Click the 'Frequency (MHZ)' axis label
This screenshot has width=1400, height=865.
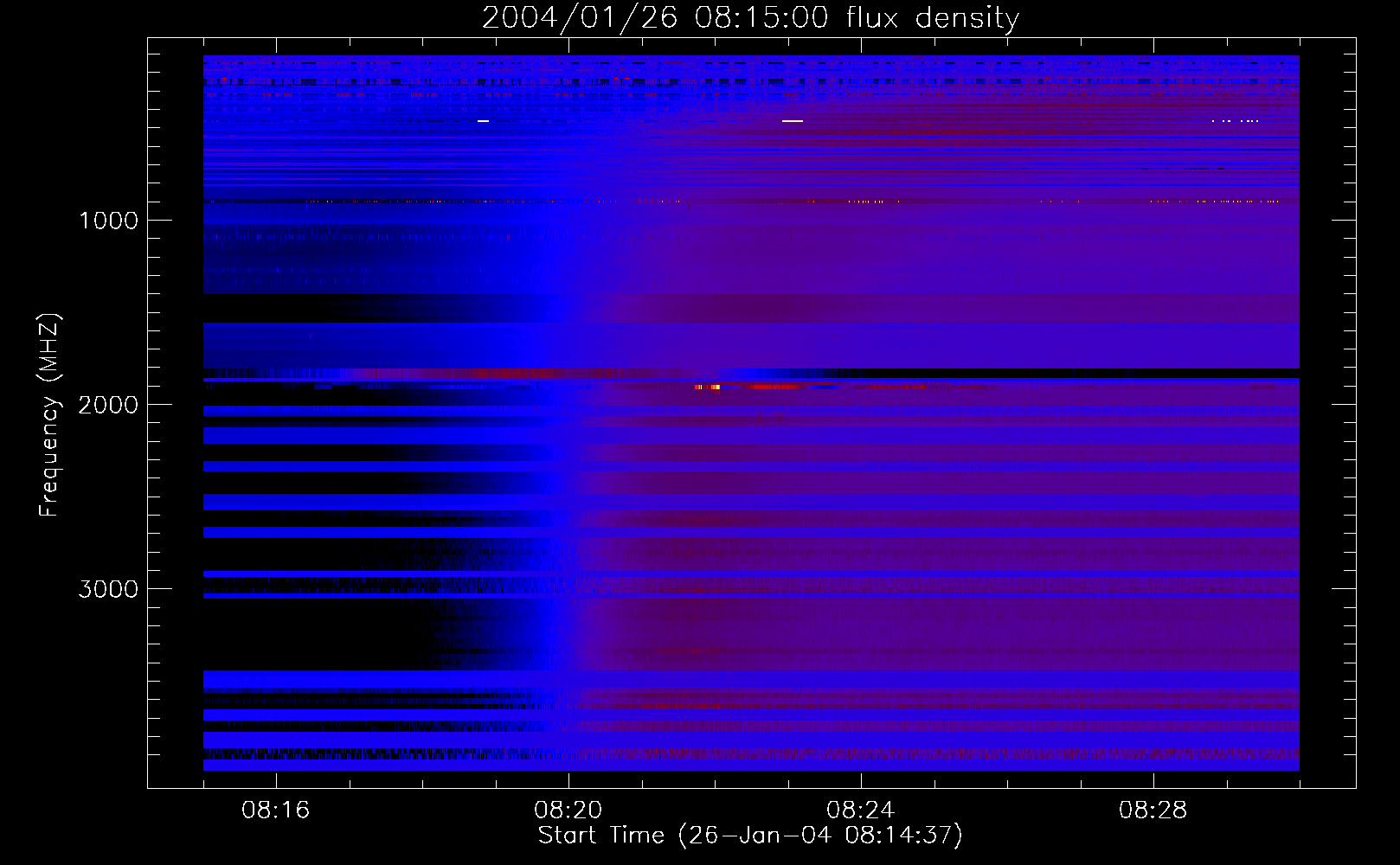[49, 415]
